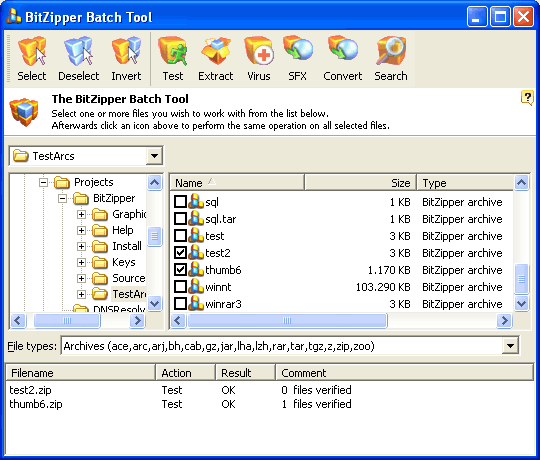Sort the list by Size column
The width and height of the screenshot is (540, 460).
click(x=361, y=182)
